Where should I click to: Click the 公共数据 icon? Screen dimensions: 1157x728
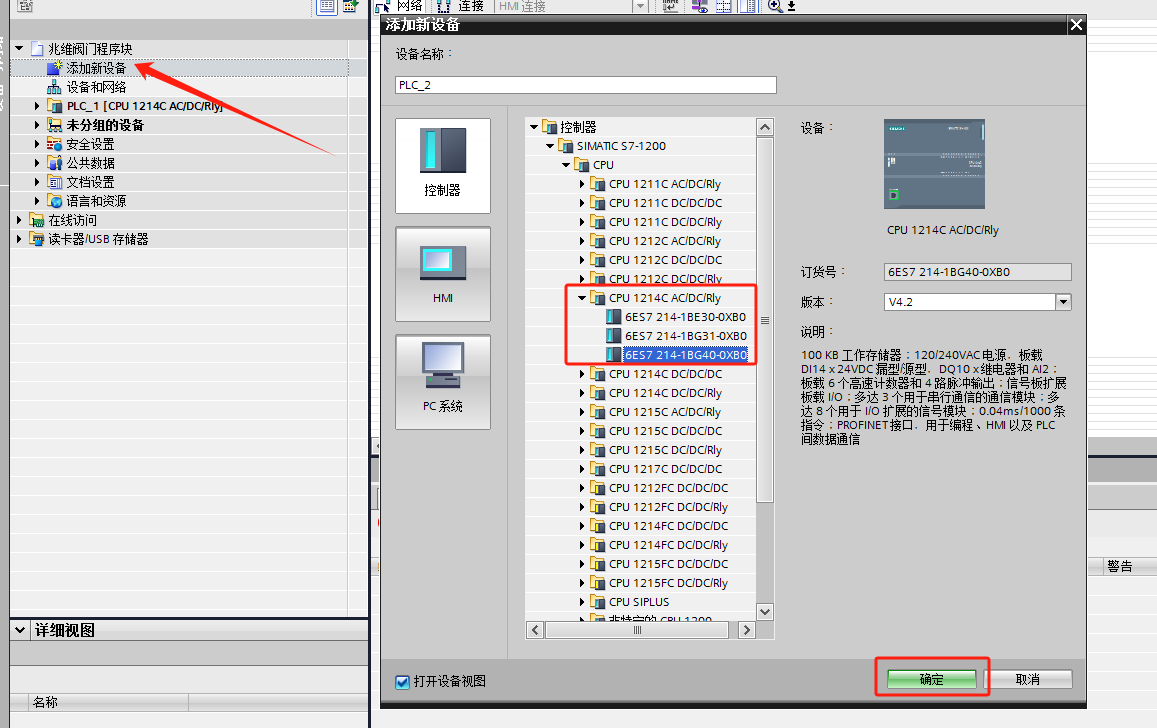click(54, 163)
